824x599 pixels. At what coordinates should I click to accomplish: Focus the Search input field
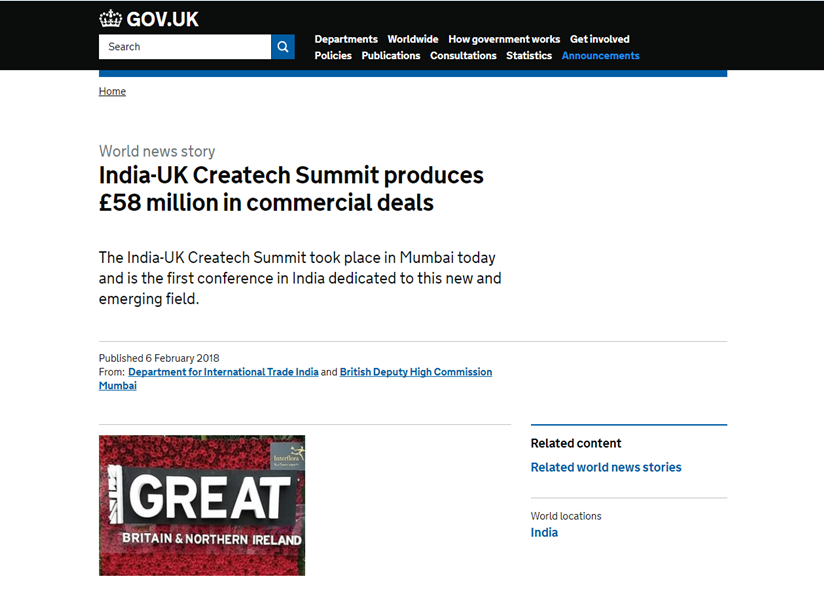tap(185, 47)
